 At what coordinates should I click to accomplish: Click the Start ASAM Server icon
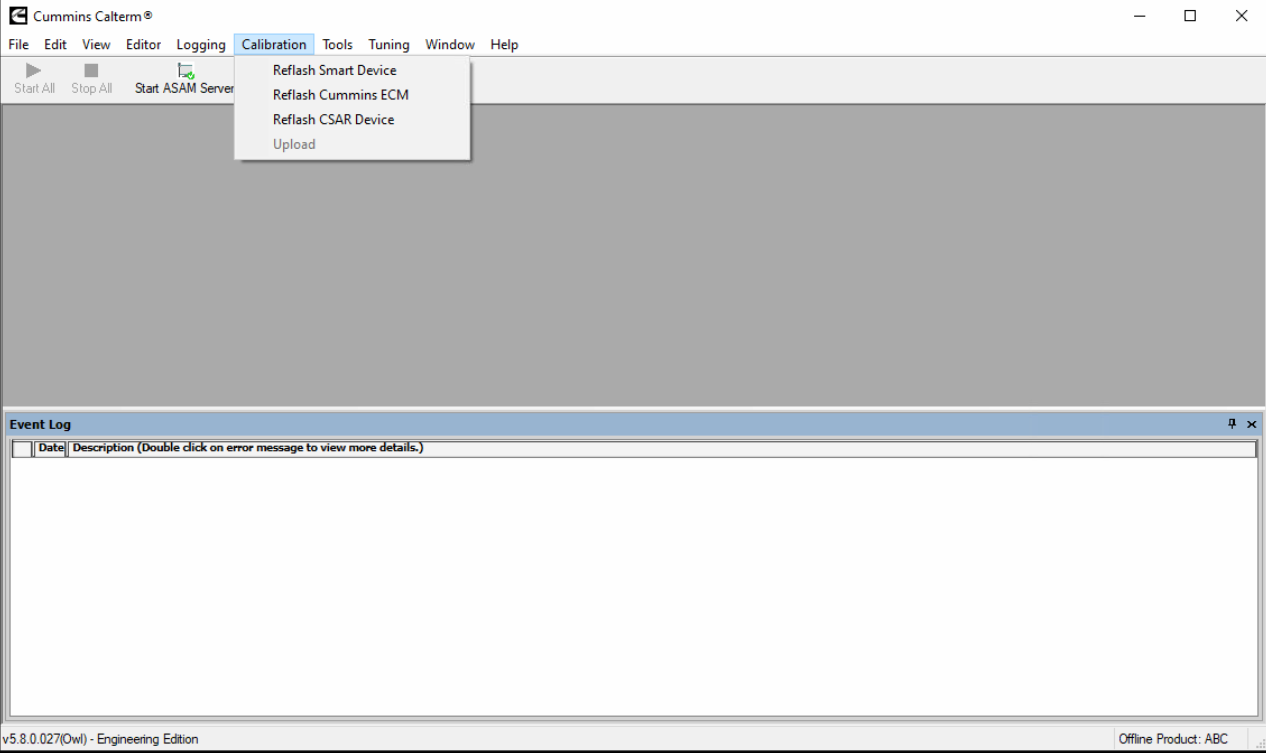pos(185,71)
